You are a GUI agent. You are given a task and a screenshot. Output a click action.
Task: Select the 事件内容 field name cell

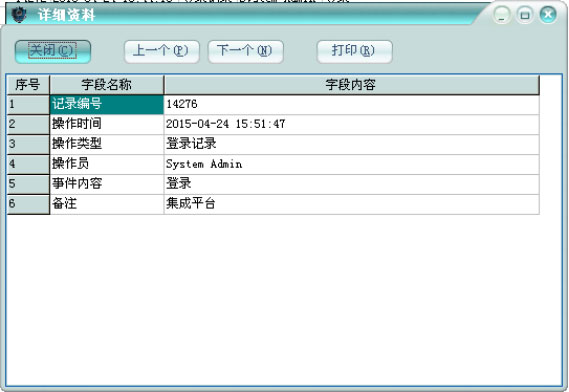pos(107,184)
